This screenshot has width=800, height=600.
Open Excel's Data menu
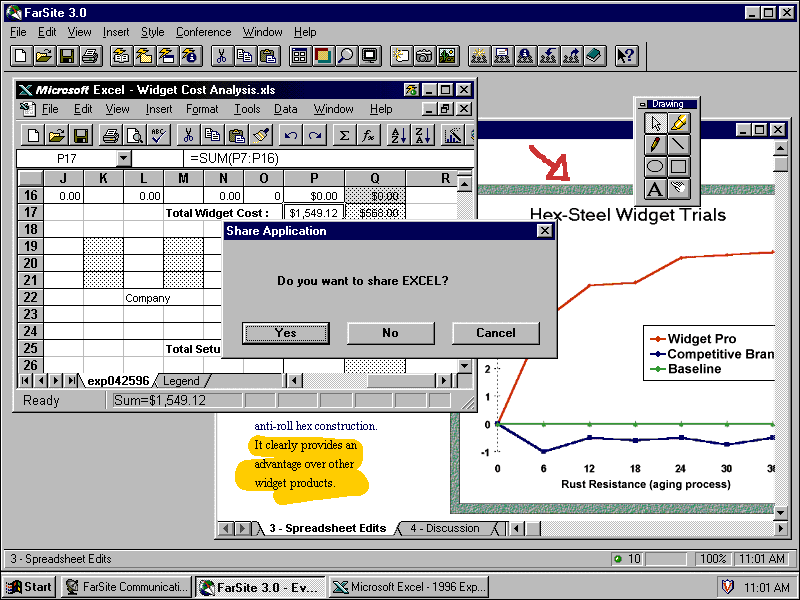pos(286,109)
